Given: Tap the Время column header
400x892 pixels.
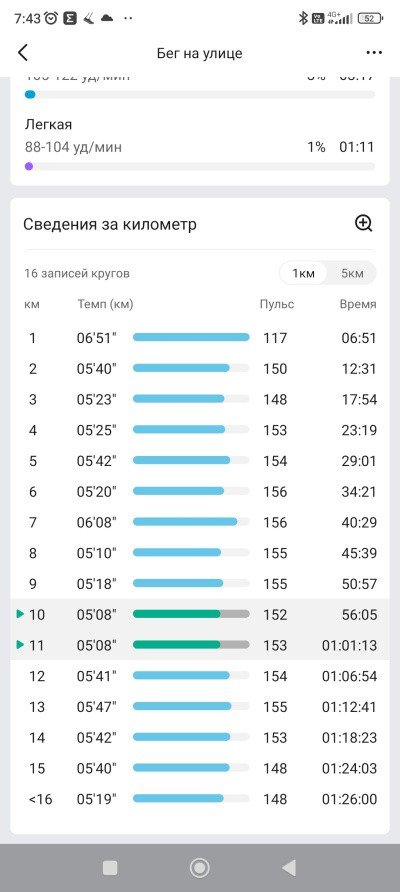Looking at the screenshot, I should pyautogui.click(x=358, y=304).
